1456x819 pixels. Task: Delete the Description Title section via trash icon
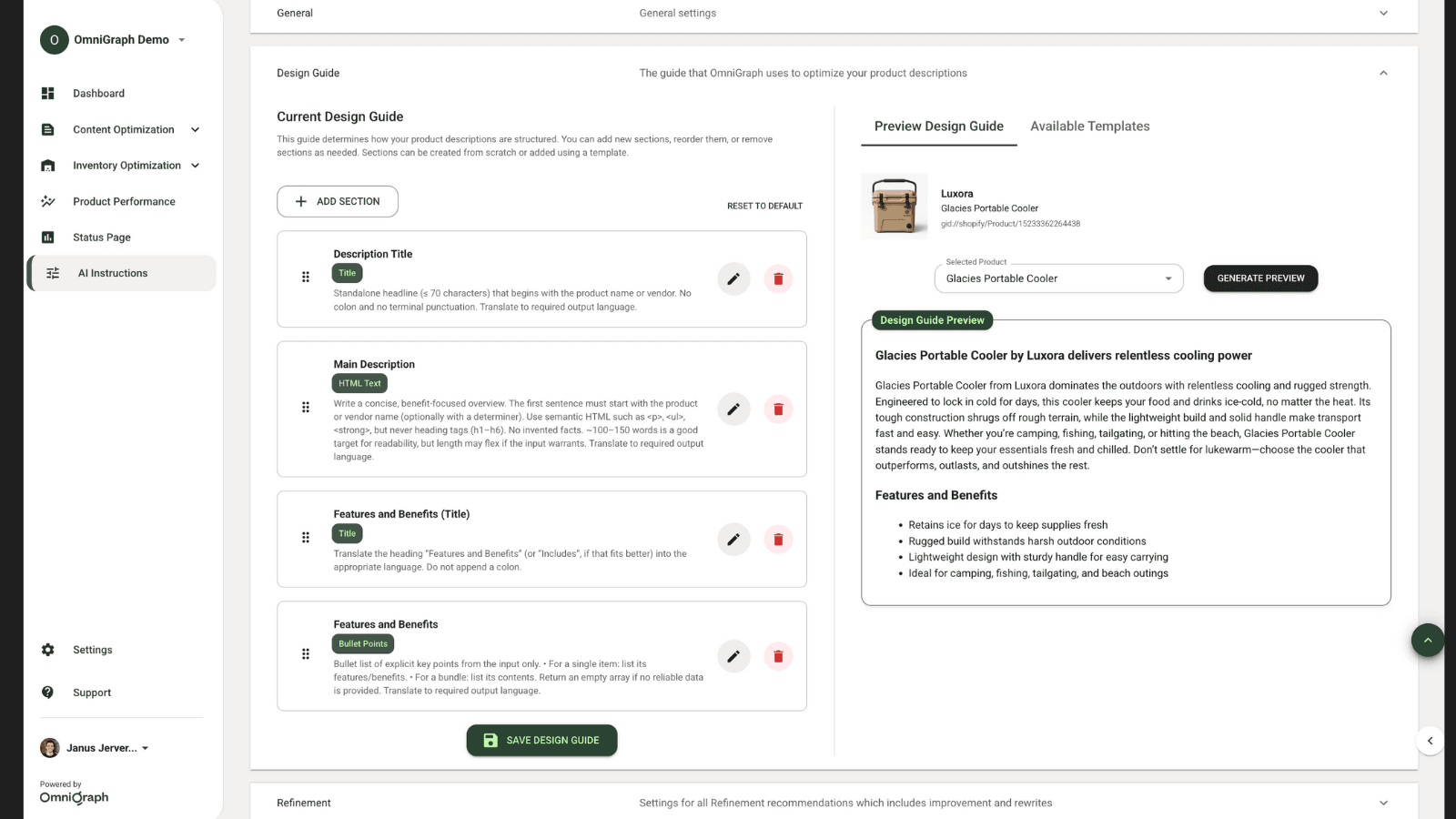[778, 278]
